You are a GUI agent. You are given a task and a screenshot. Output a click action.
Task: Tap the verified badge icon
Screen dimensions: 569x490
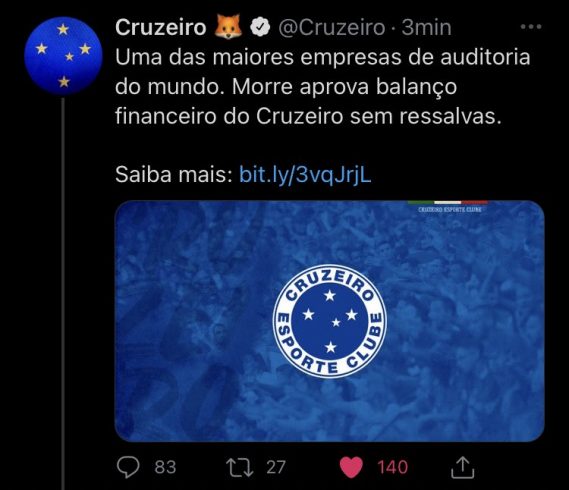[260, 27]
